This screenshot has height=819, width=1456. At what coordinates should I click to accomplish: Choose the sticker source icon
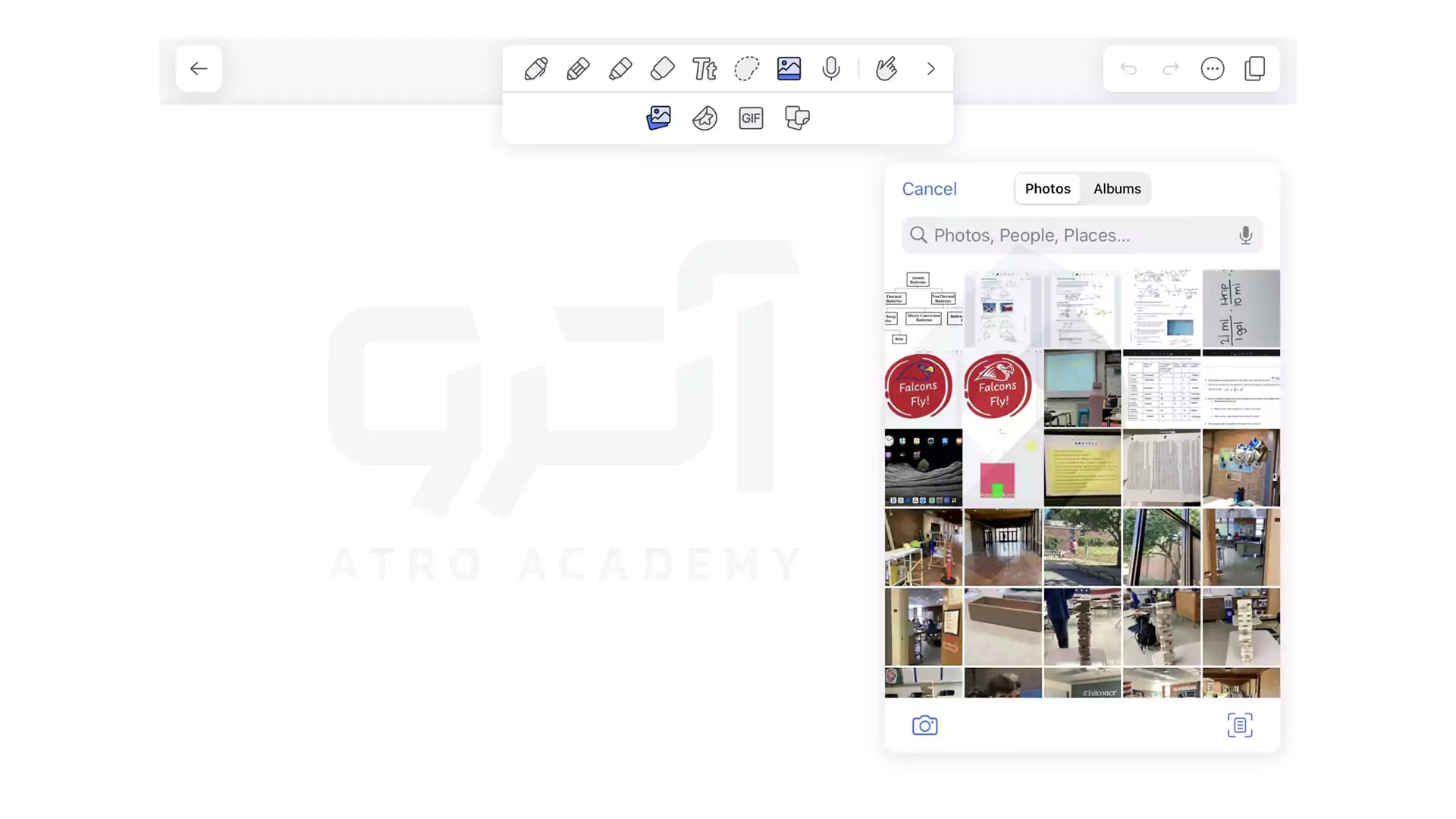(x=704, y=118)
